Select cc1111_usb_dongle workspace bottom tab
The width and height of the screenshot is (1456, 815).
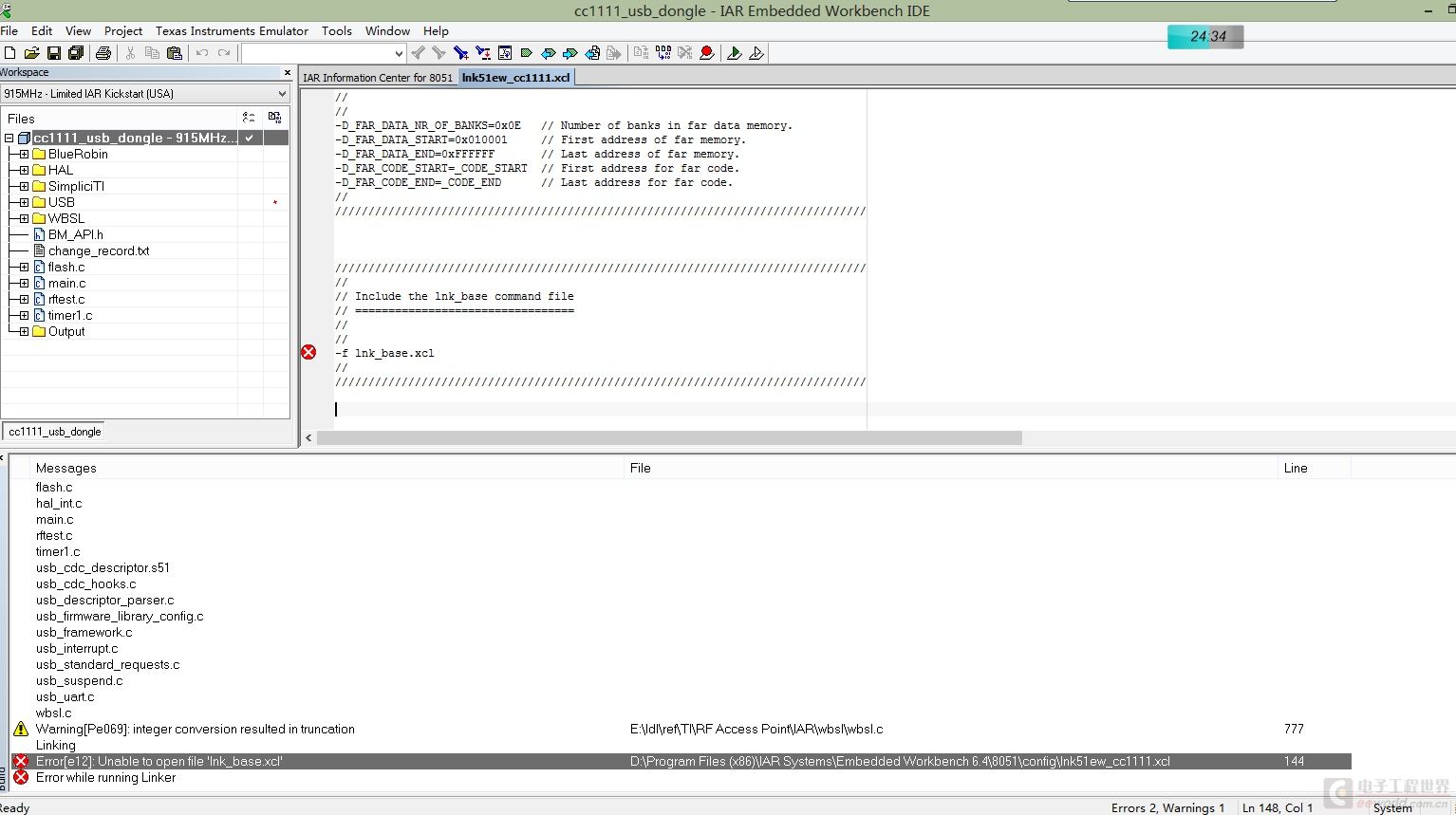55,432
